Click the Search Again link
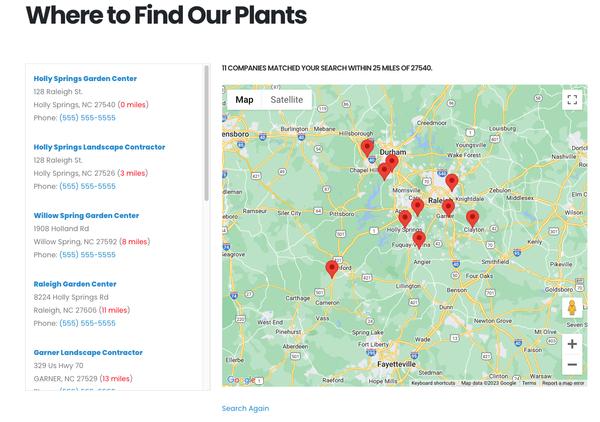The image size is (600, 422). click(245, 408)
